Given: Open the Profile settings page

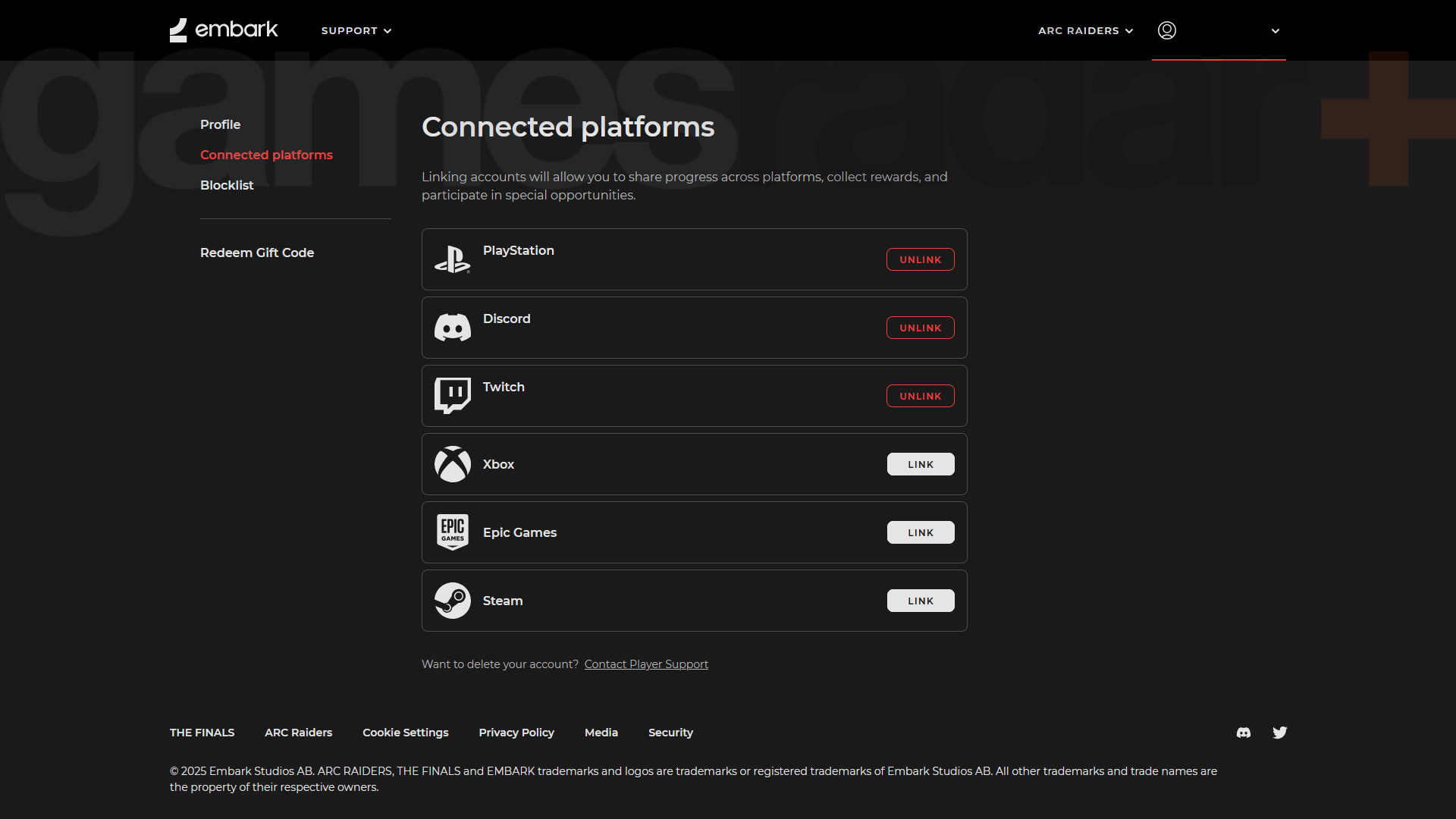Looking at the screenshot, I should (220, 124).
